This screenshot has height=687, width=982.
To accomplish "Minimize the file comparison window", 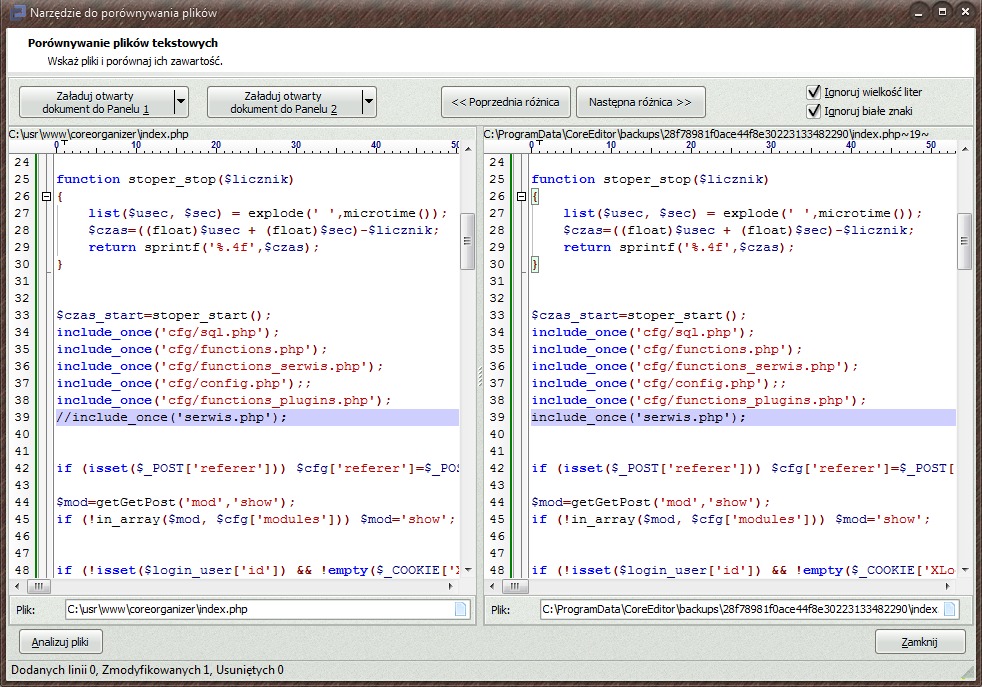I will [x=919, y=12].
